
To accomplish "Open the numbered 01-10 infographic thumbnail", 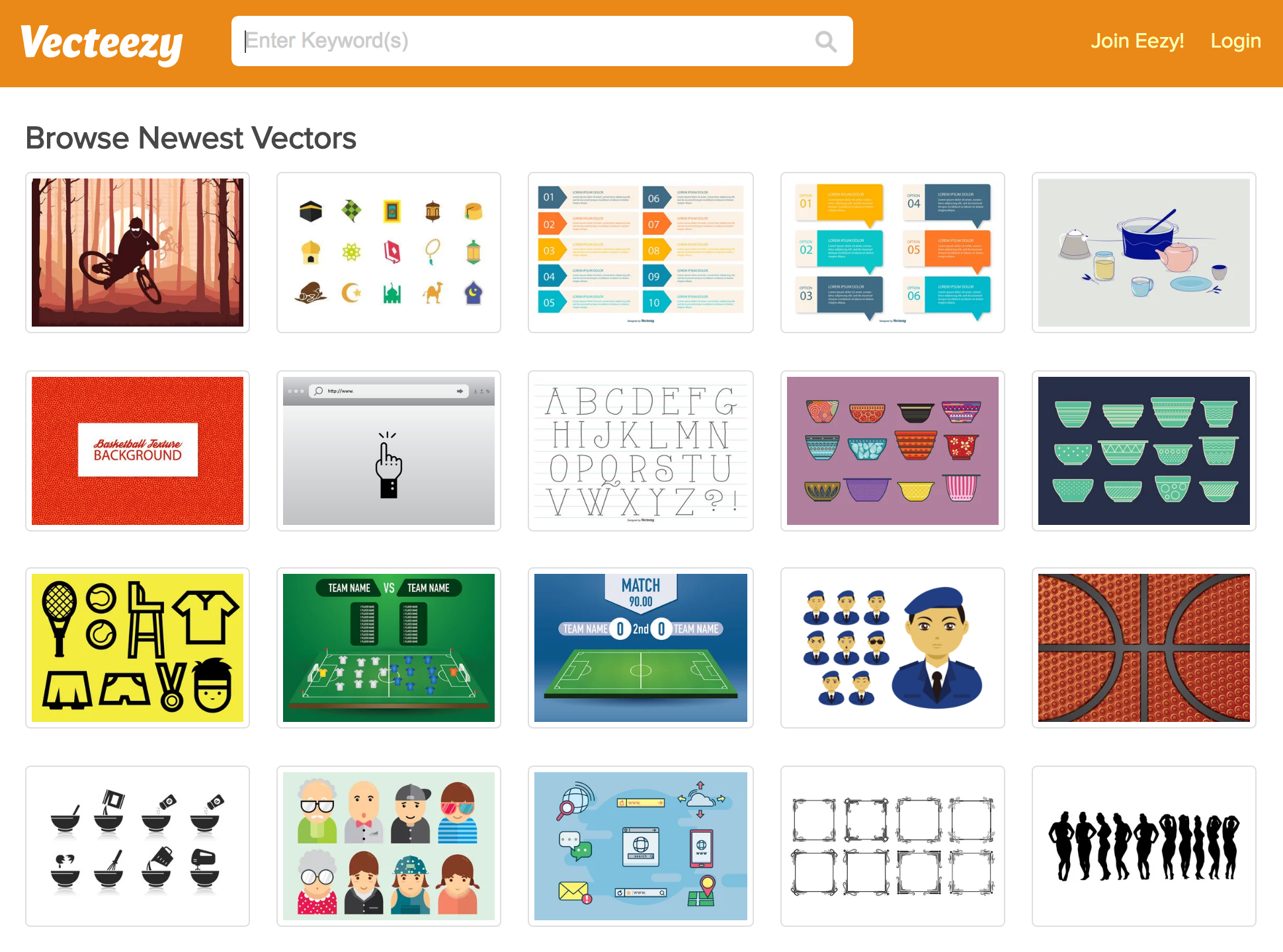I will (x=641, y=253).
